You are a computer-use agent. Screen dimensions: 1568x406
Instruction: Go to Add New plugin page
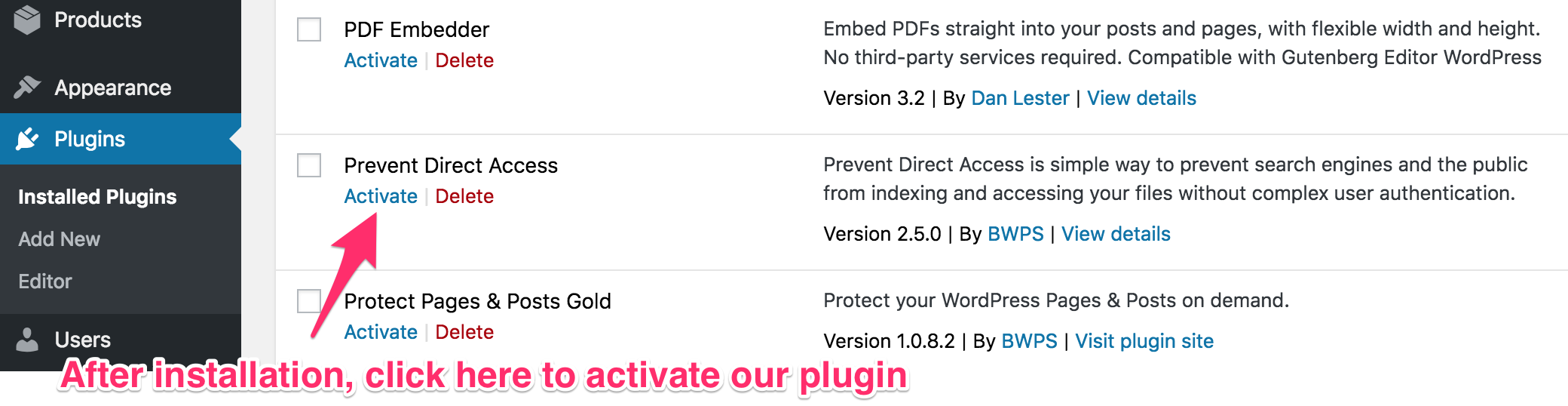60,239
